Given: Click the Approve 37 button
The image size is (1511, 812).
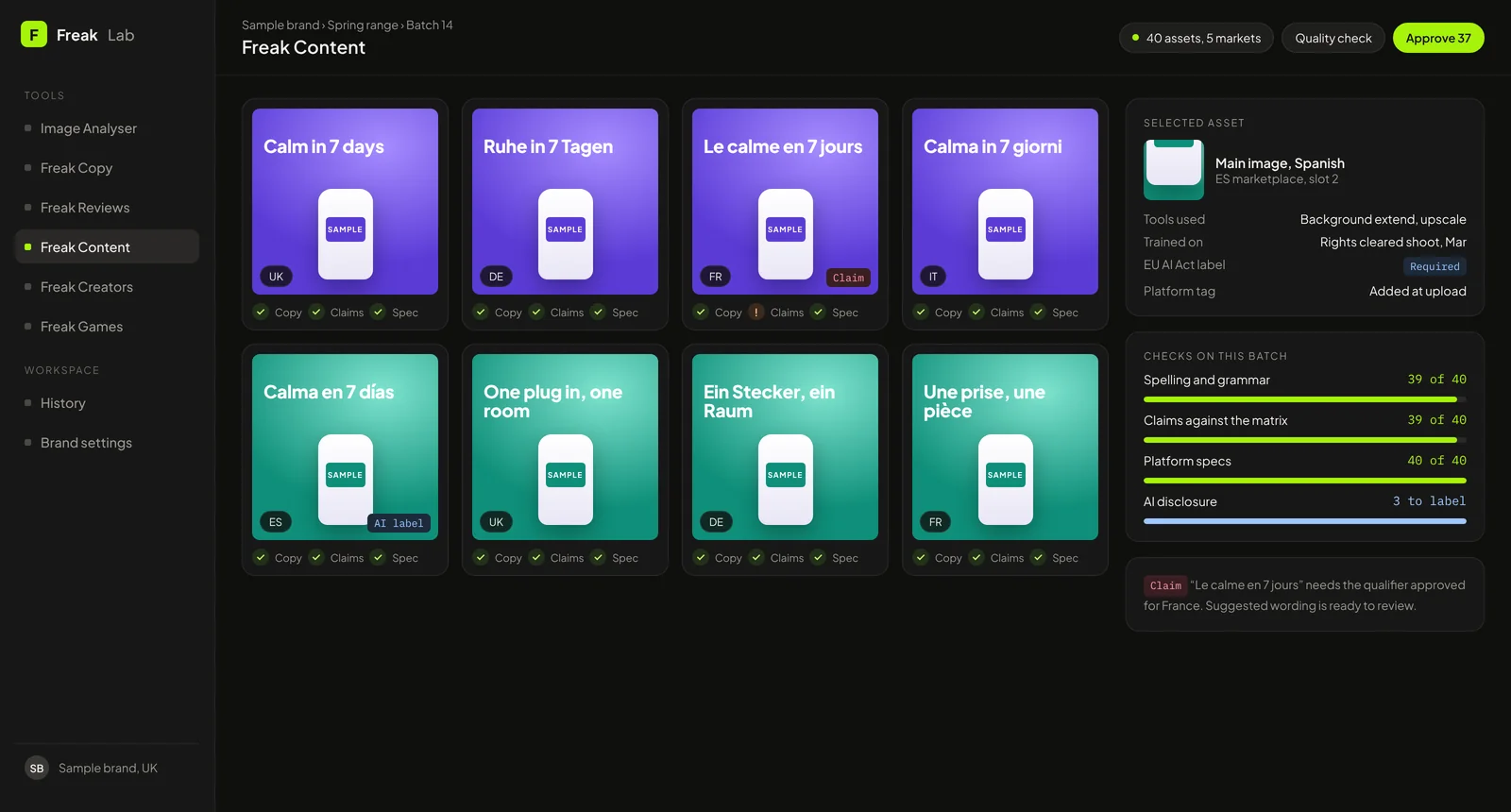Looking at the screenshot, I should [x=1438, y=38].
